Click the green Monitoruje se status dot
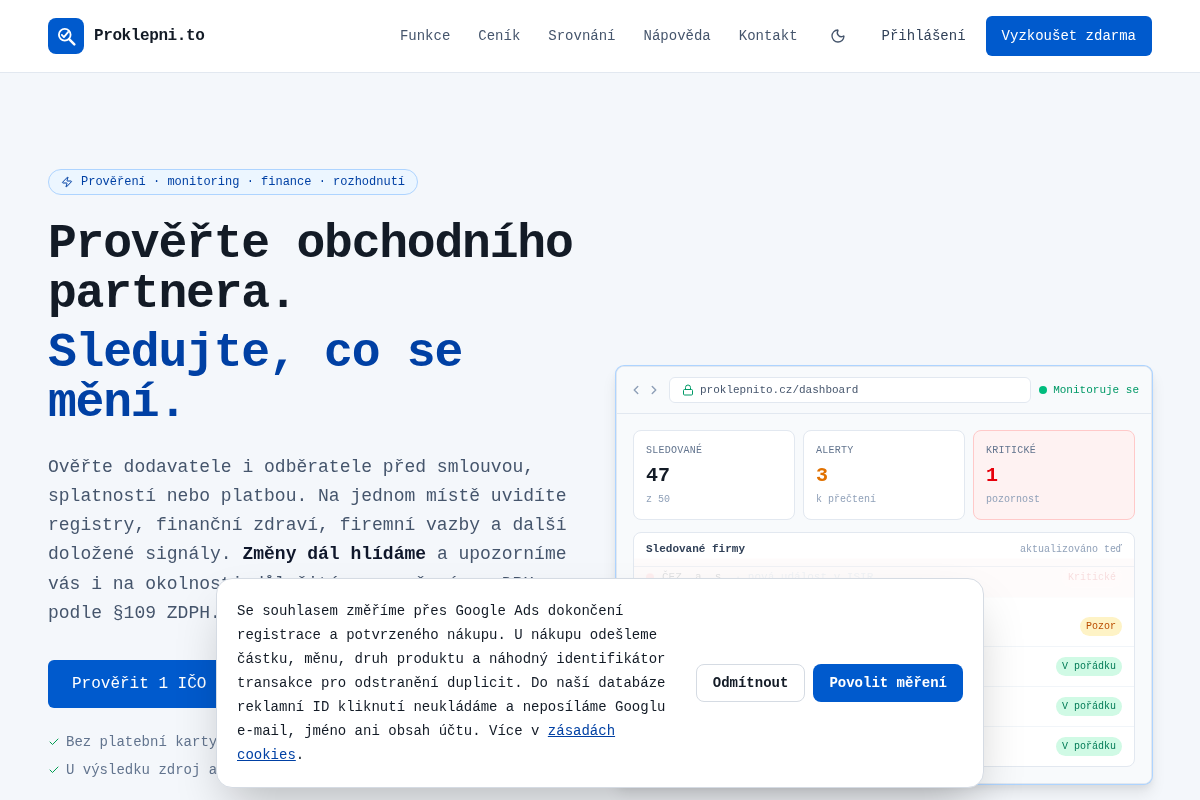The height and width of the screenshot is (800, 1200). 1043,390
